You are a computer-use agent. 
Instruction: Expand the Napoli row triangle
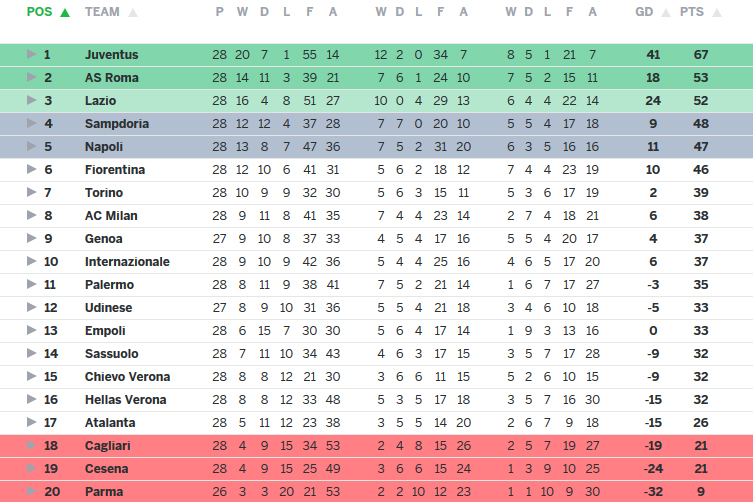tap(31, 146)
